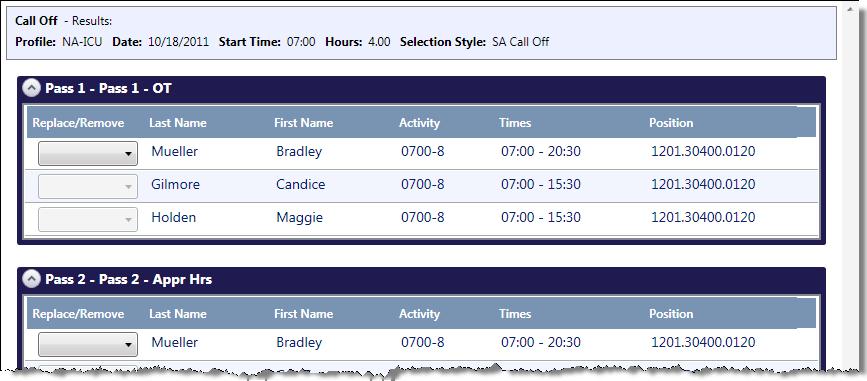Screen dimensions: 867x381
Task: Click the Activity column header in Pass 1
Action: [x=419, y=123]
